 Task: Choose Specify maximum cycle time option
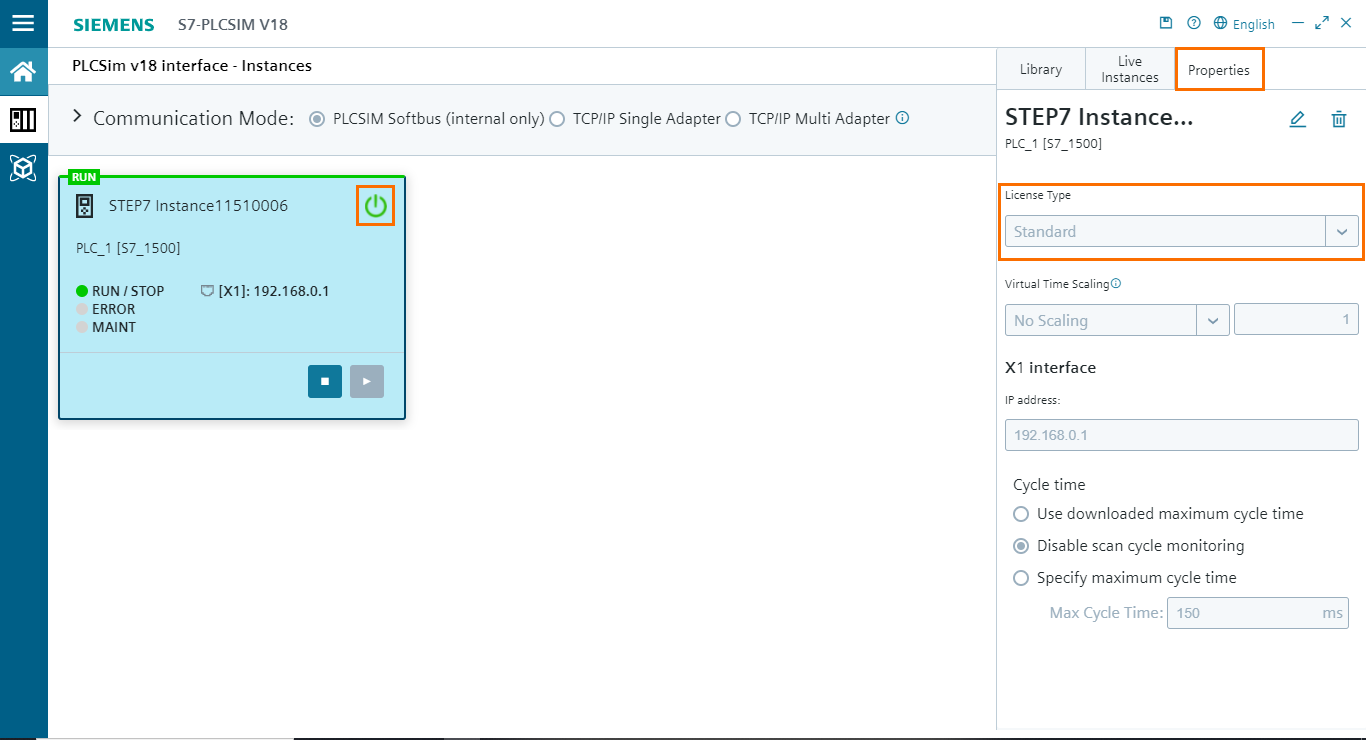[1021, 578]
